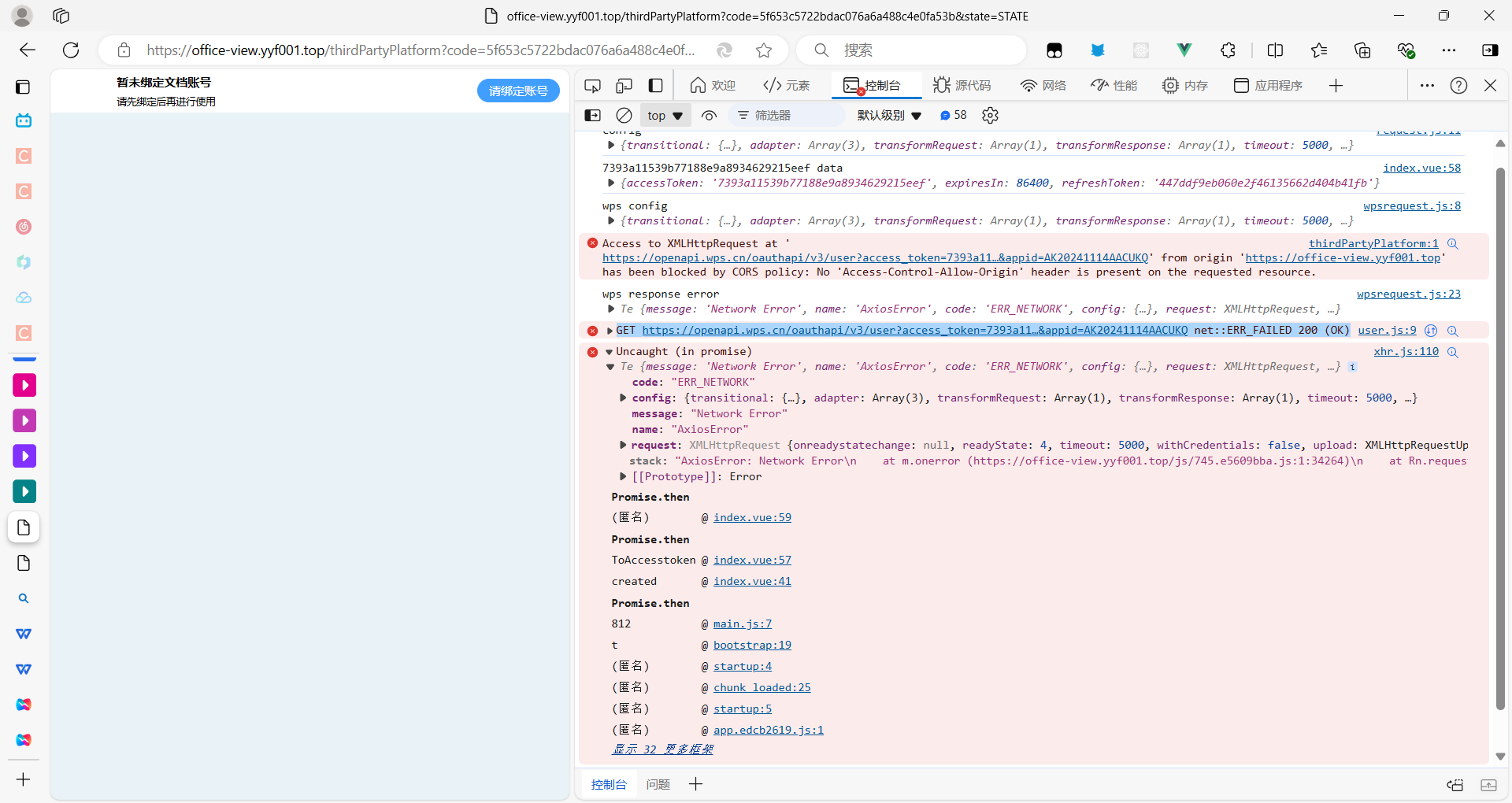The width and height of the screenshot is (1512, 803).
Task: Refresh the page
Action: click(71, 50)
